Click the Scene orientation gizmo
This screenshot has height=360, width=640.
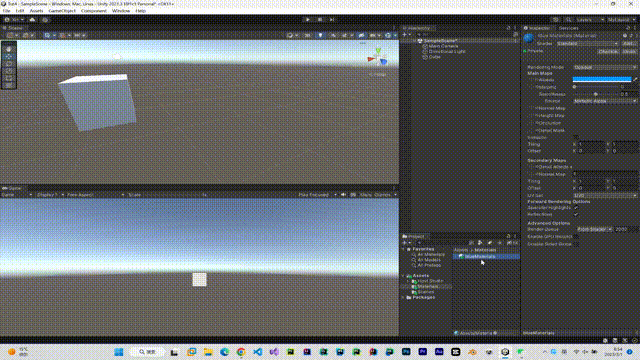coord(378,58)
